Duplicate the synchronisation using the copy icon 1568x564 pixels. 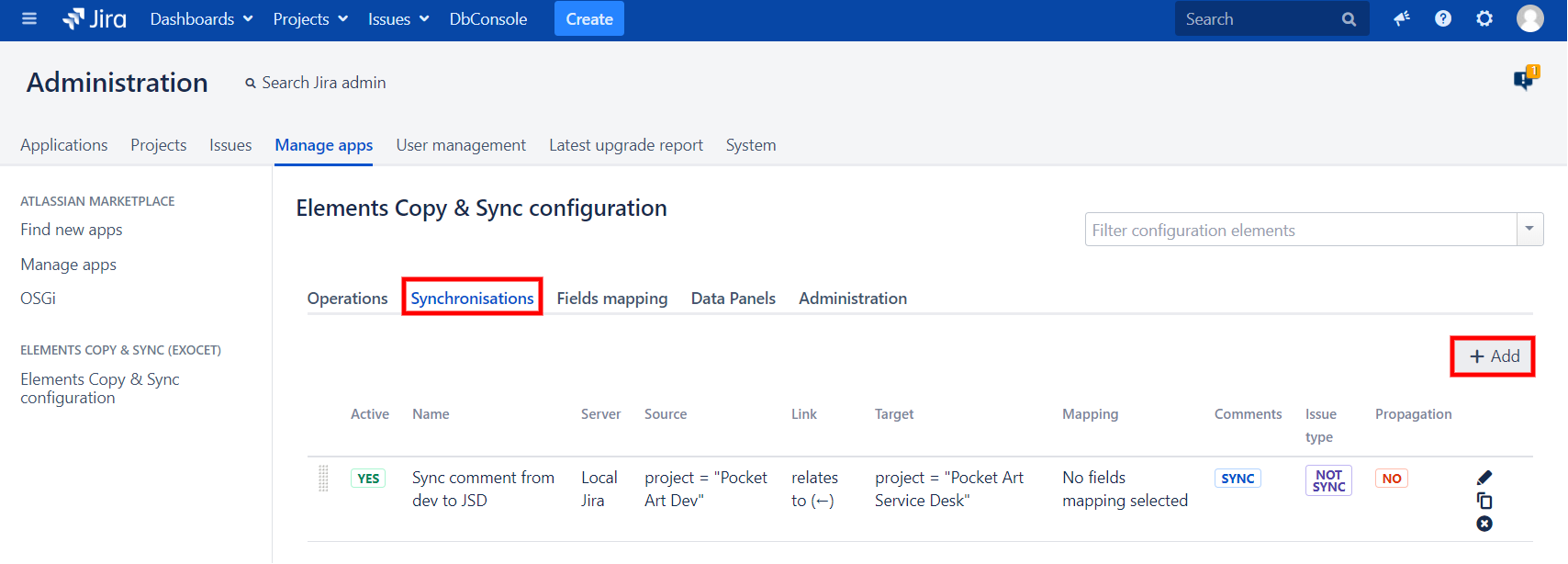pyautogui.click(x=1484, y=501)
